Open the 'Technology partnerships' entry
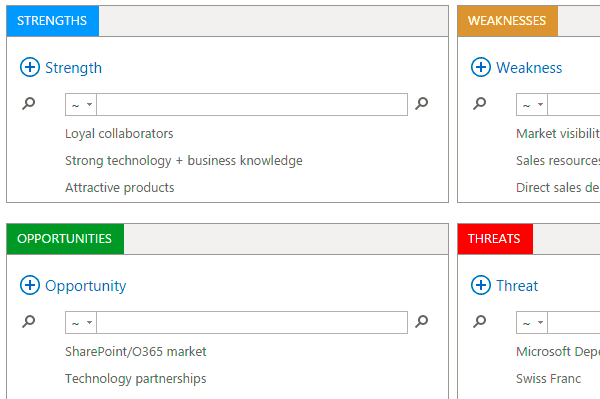This screenshot has height=399, width=600. click(x=135, y=379)
